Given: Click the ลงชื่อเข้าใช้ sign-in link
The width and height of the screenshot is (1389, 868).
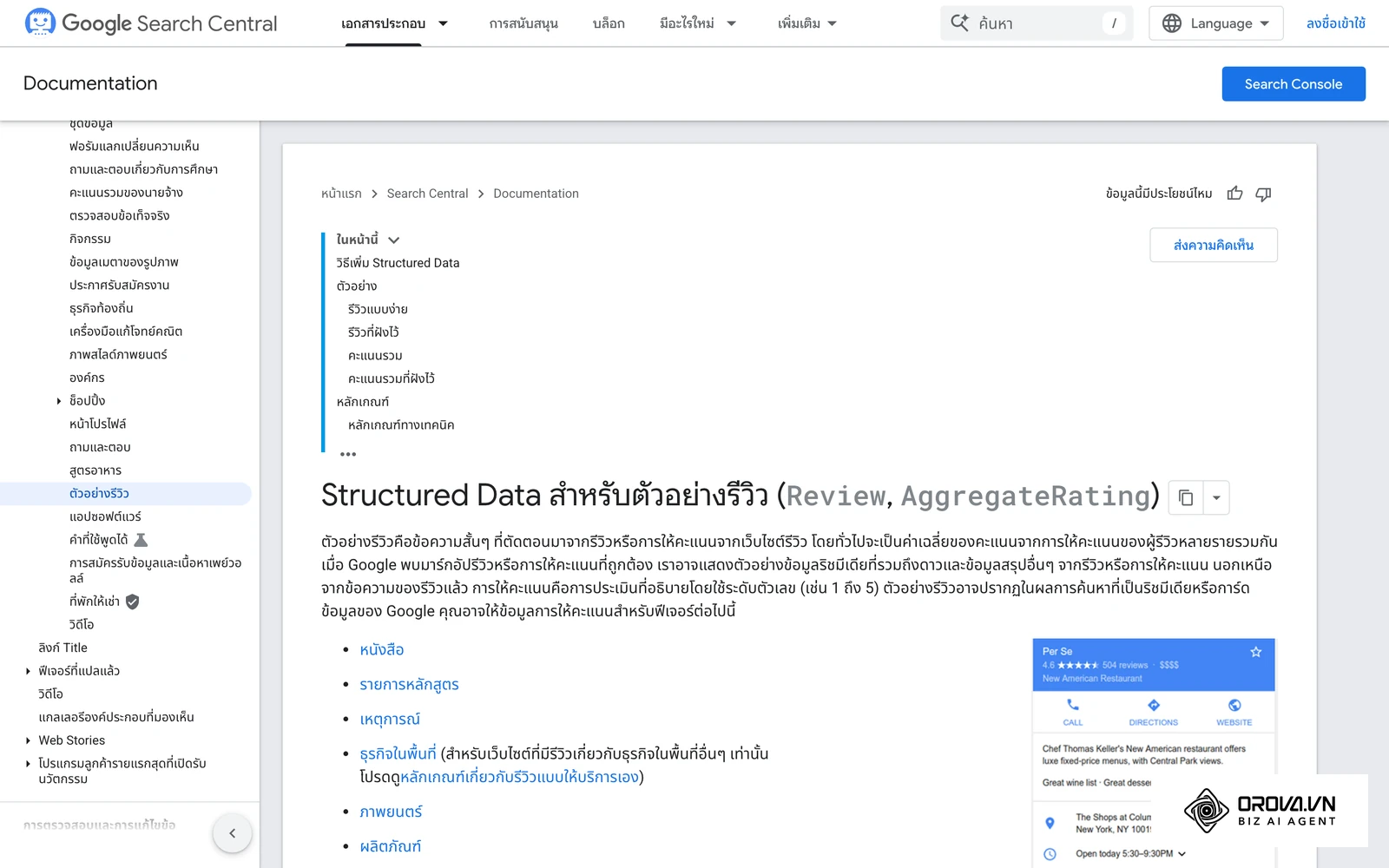Looking at the screenshot, I should click(x=1335, y=23).
